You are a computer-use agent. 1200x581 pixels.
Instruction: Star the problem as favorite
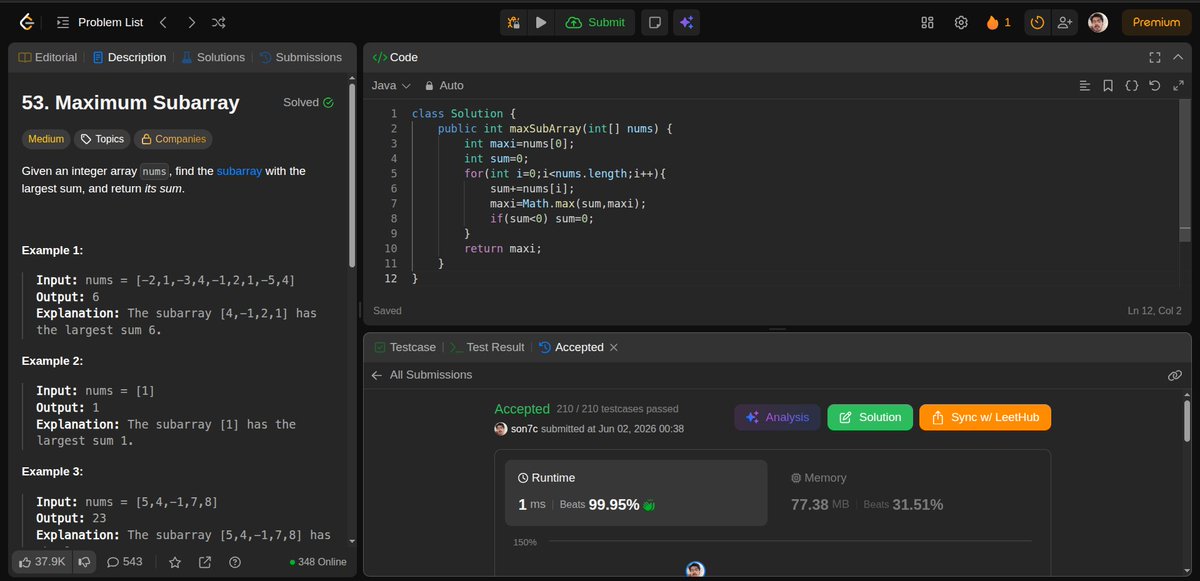pyautogui.click(x=175, y=562)
